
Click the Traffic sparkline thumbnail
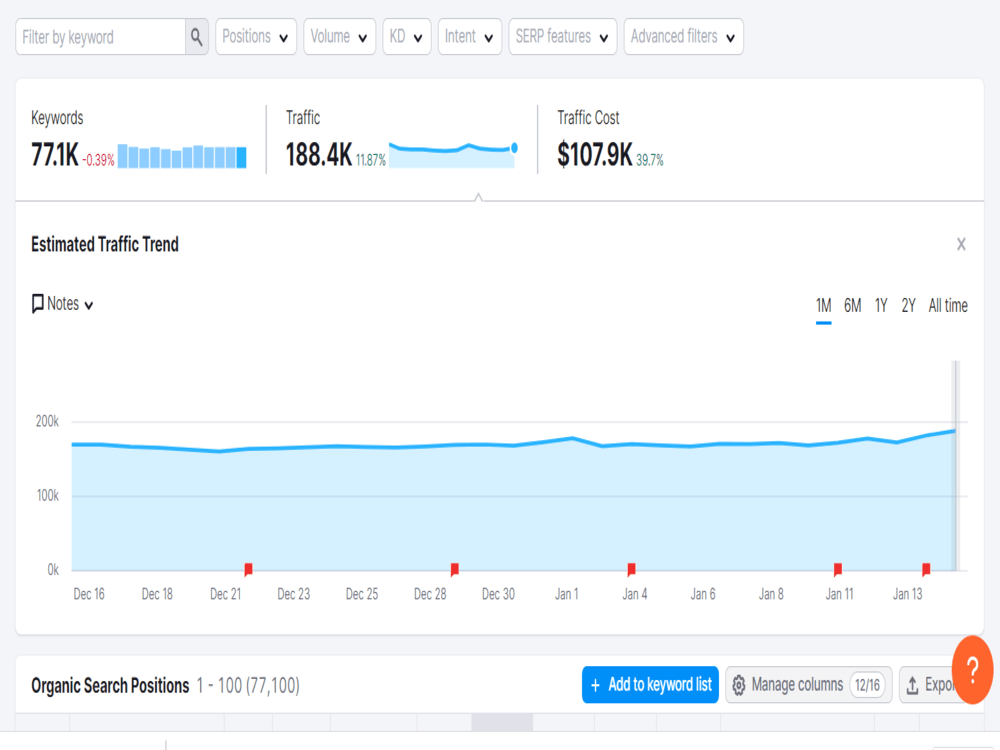click(453, 155)
